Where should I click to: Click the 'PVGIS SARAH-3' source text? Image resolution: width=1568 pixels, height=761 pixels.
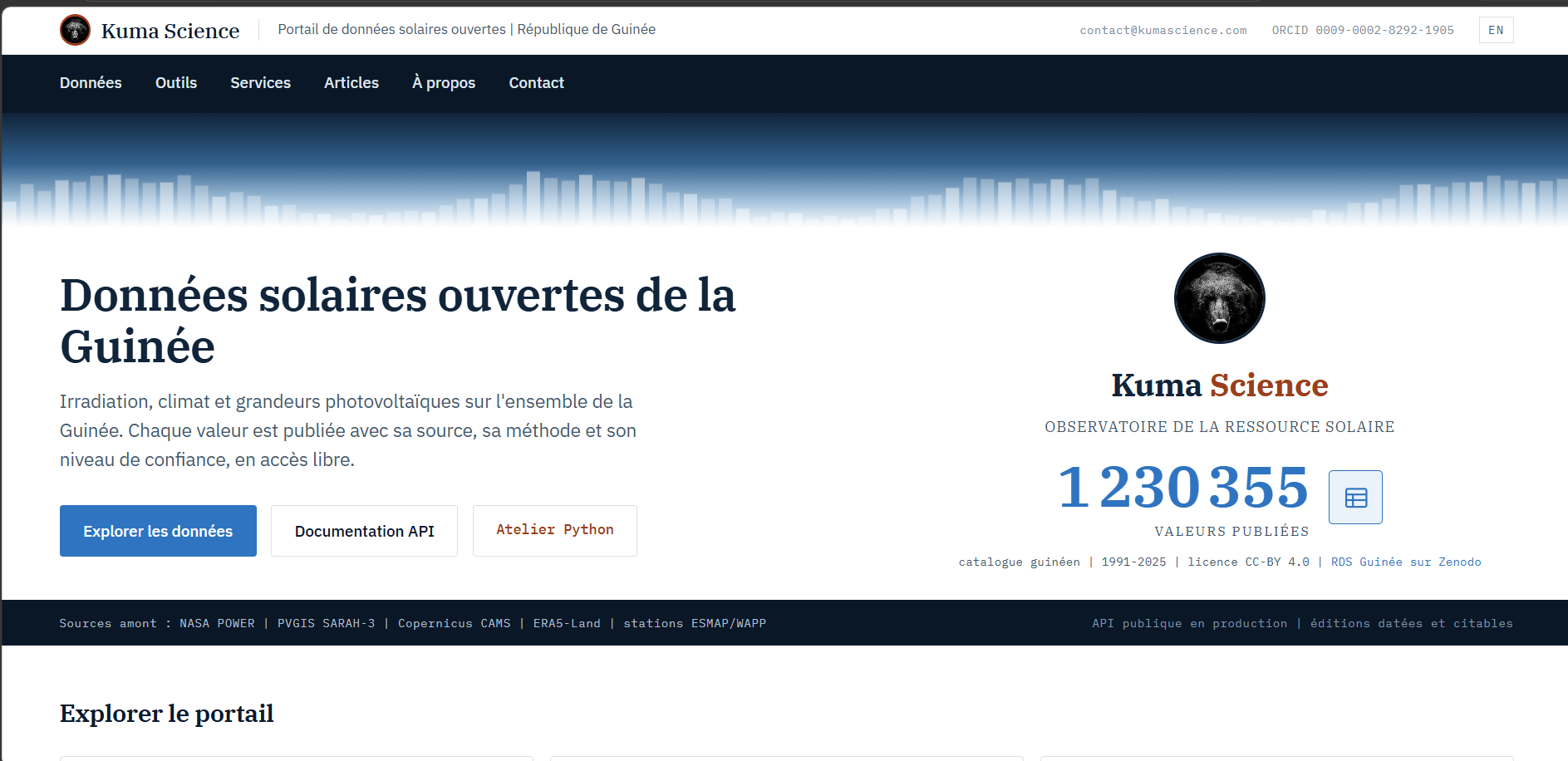[x=327, y=623]
